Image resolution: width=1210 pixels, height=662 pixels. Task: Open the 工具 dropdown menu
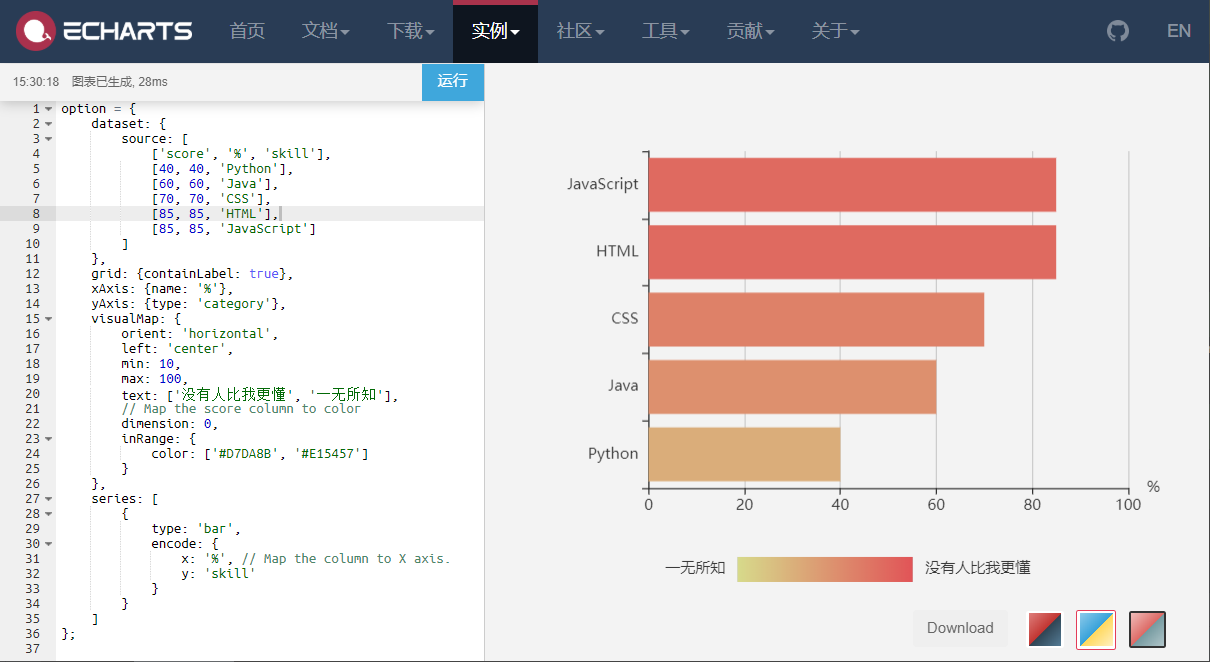pyautogui.click(x=665, y=30)
